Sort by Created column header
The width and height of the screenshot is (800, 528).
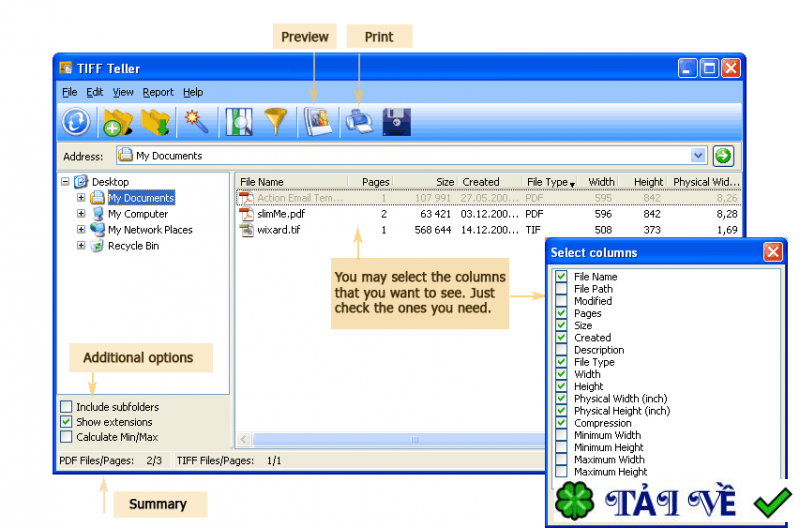(490, 182)
